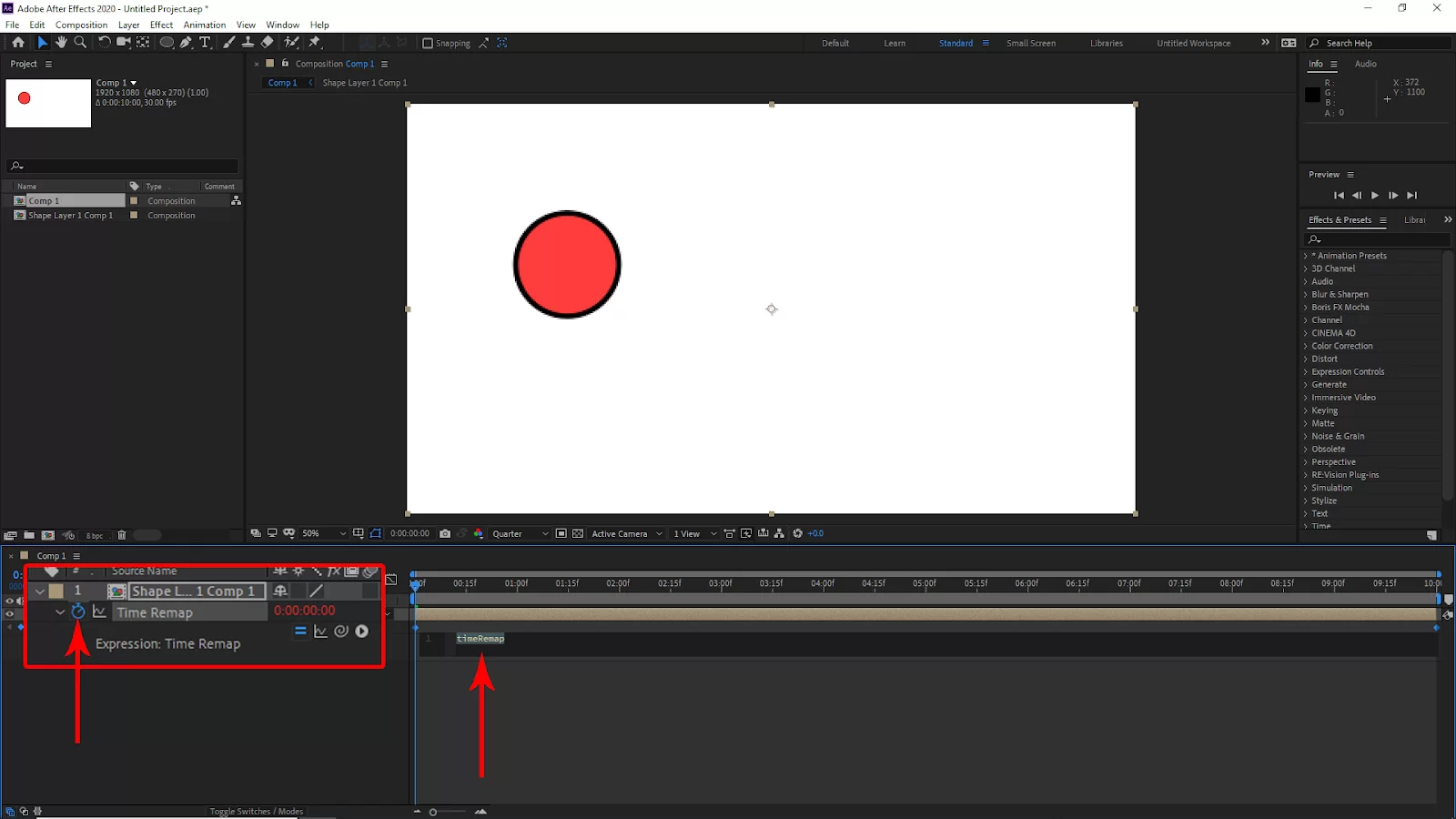The height and width of the screenshot is (819, 1456).
Task: Select the Hand tool
Action: (61, 43)
